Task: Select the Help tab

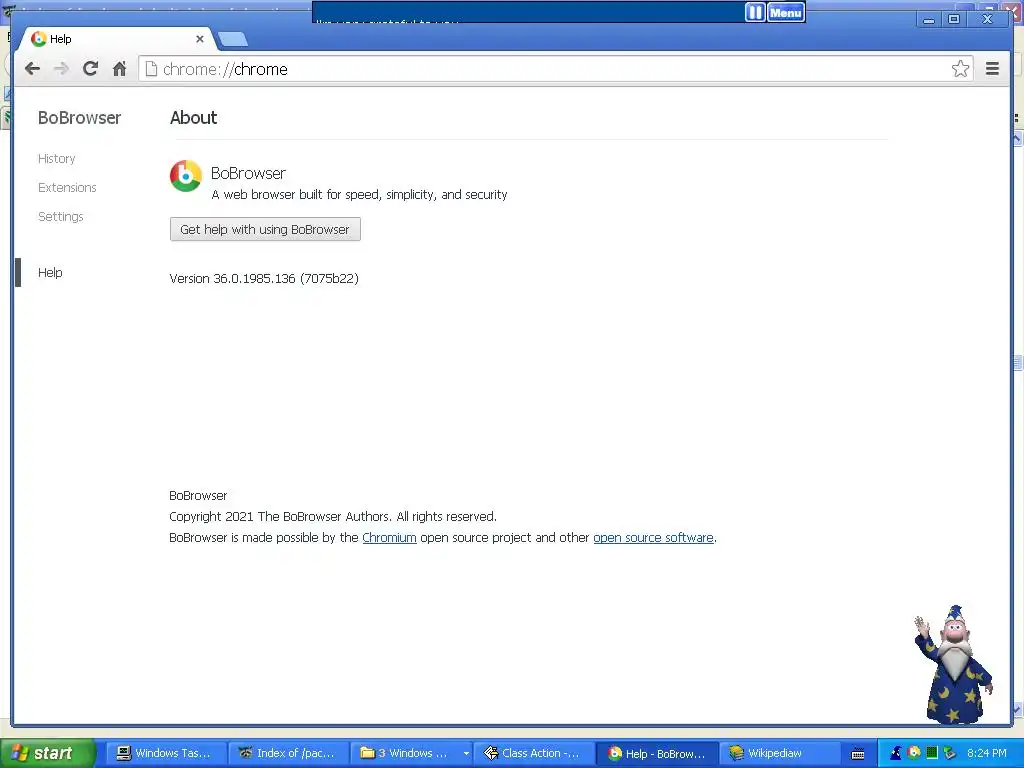Action: (118, 39)
